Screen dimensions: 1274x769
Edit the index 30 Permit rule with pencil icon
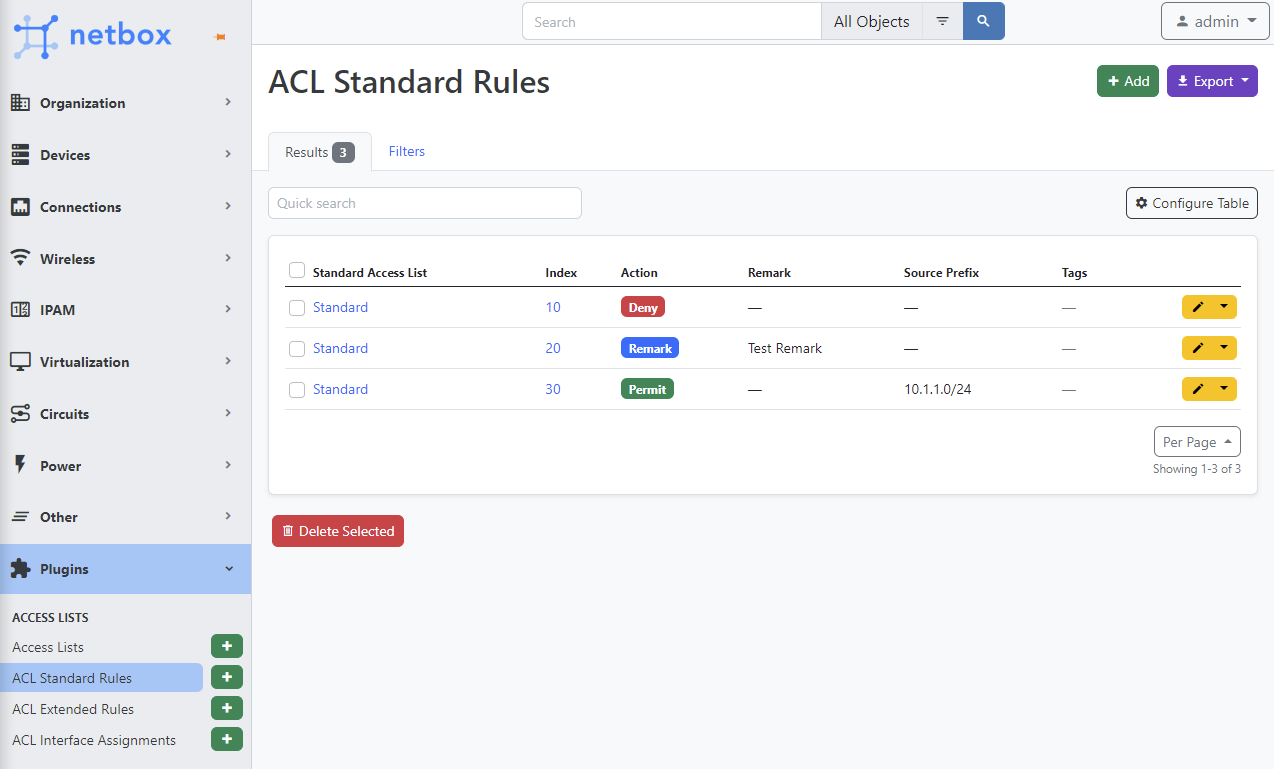point(1198,389)
